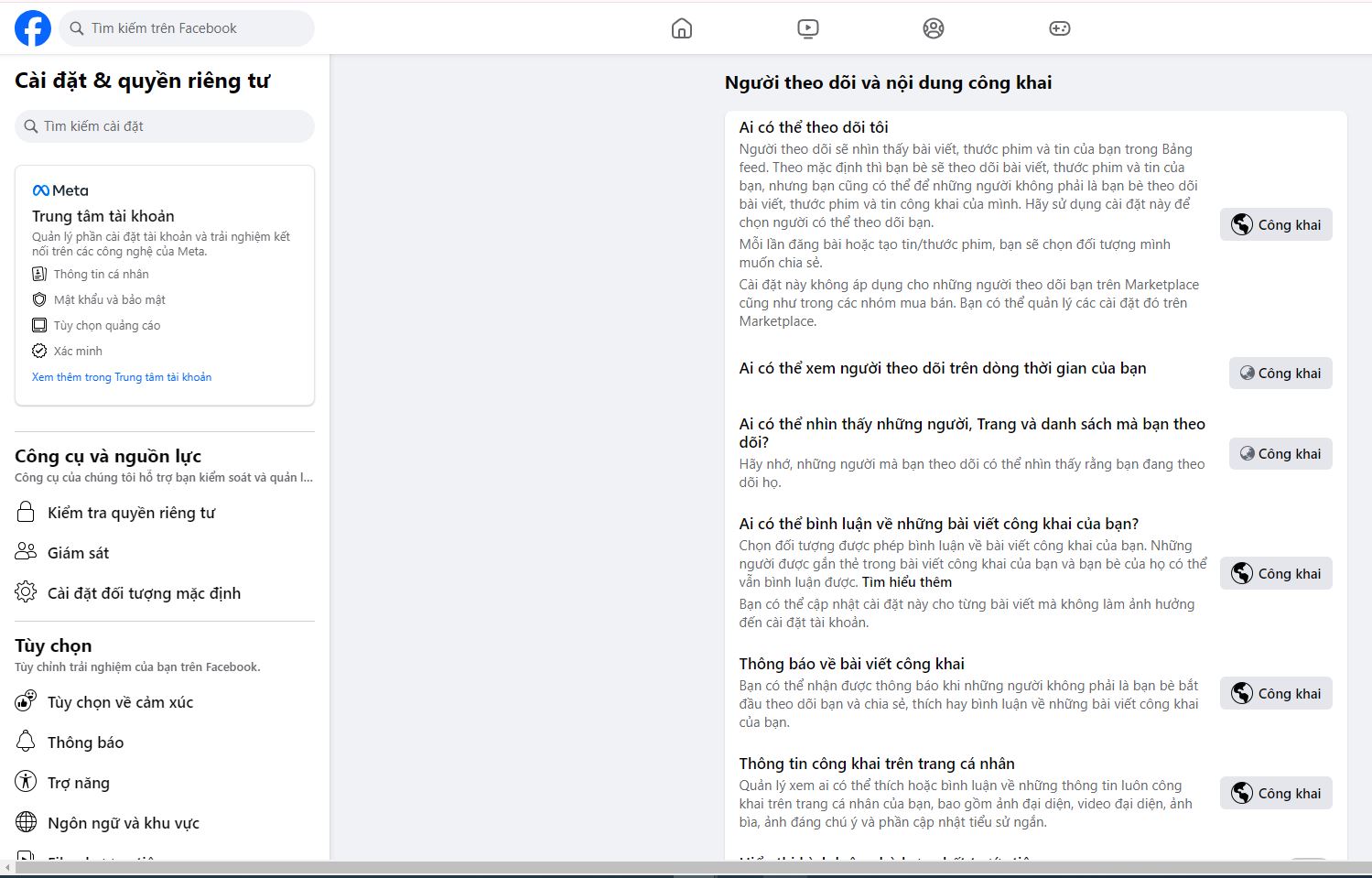
Task: Click the people icon beside Giám sát
Action: (26, 552)
